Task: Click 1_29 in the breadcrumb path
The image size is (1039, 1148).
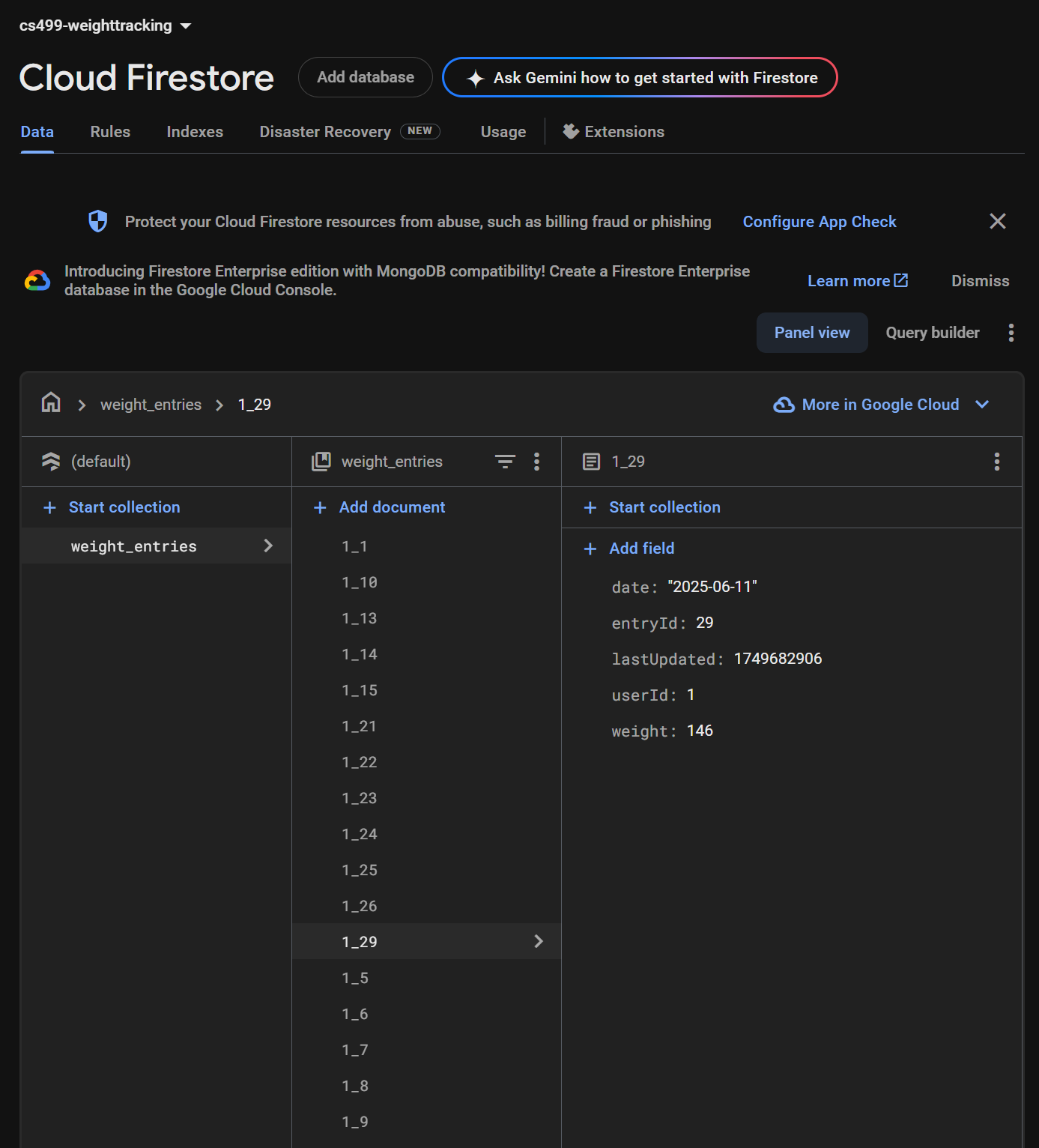Action: (x=255, y=405)
